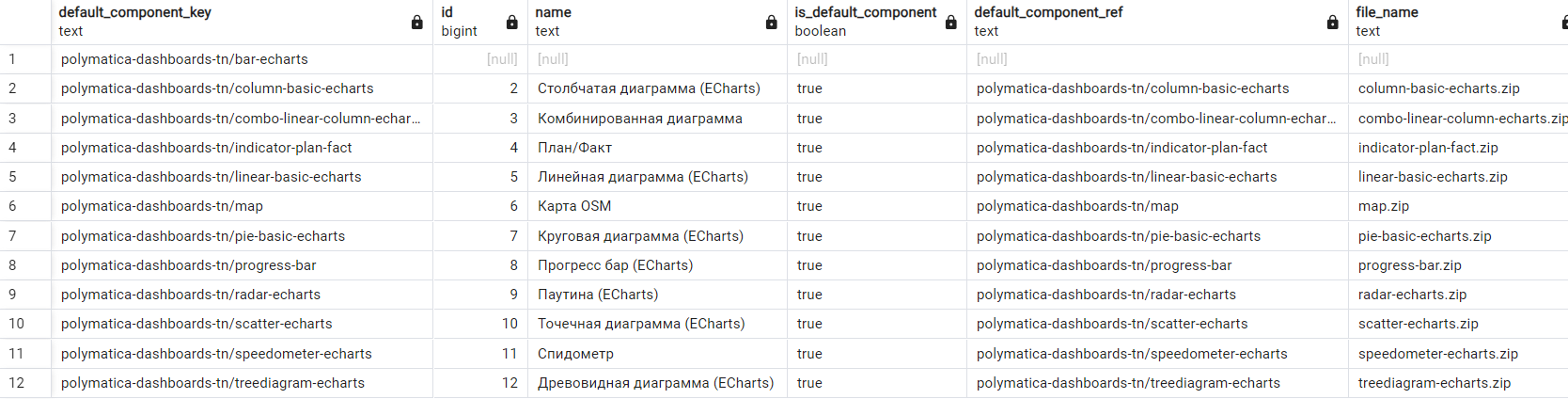Click the 'План/Факт' name cell
The width and height of the screenshot is (1568, 399).
[574, 148]
